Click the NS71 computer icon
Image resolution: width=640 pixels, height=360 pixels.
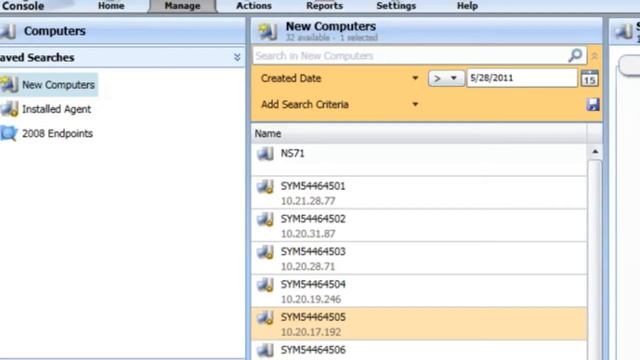265,154
